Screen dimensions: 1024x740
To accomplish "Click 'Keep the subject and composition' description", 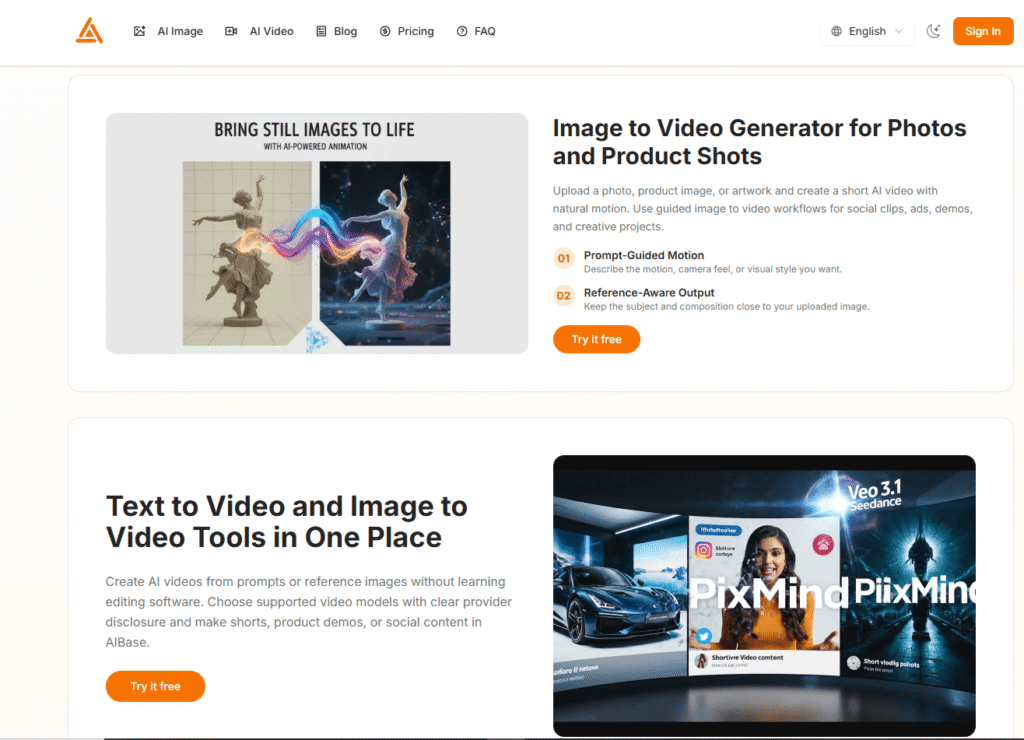I will tap(726, 306).
